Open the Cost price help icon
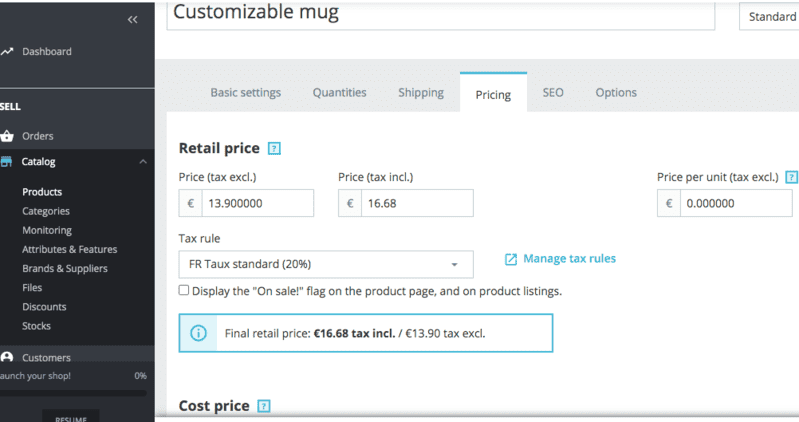 [x=263, y=406]
